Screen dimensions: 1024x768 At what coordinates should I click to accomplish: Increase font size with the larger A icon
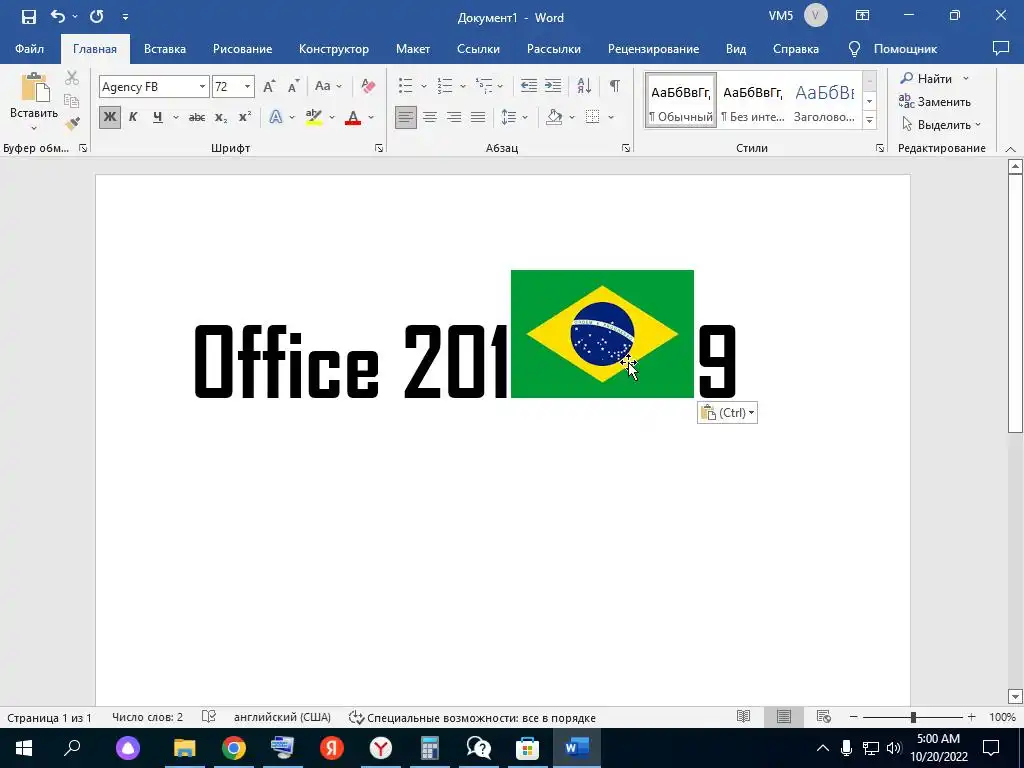click(x=269, y=86)
